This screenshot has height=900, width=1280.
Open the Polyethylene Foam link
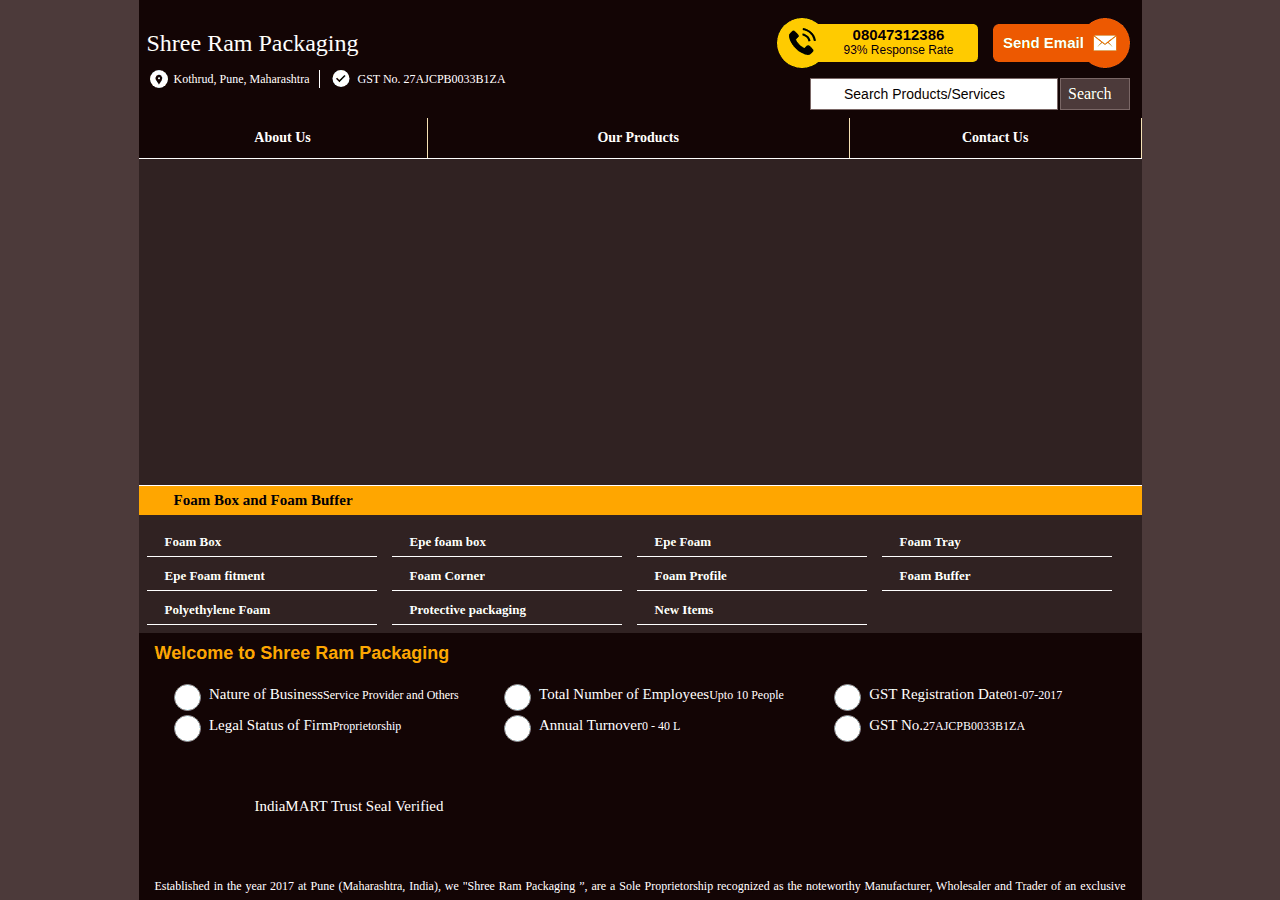pos(217,610)
